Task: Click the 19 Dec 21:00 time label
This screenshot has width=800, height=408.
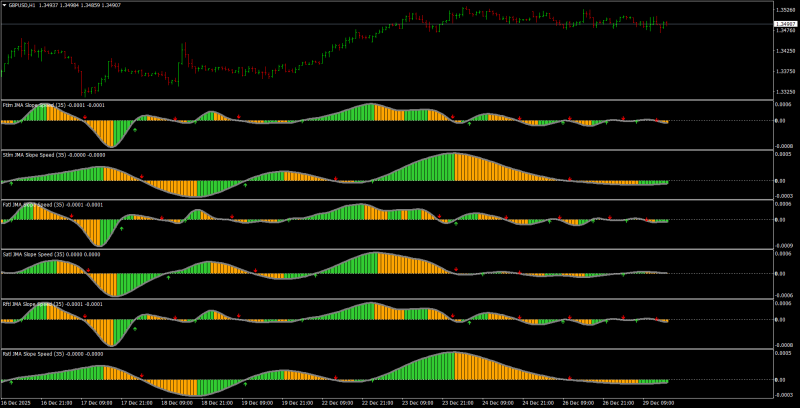Action: coord(297,403)
